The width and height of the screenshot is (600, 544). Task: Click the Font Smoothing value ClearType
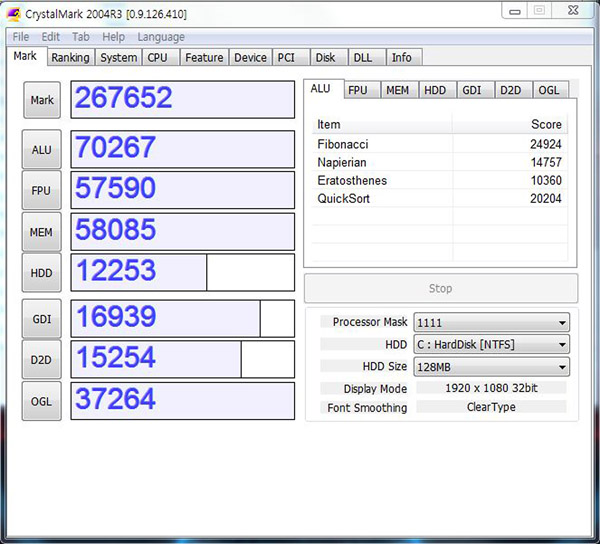pyautogui.click(x=491, y=407)
